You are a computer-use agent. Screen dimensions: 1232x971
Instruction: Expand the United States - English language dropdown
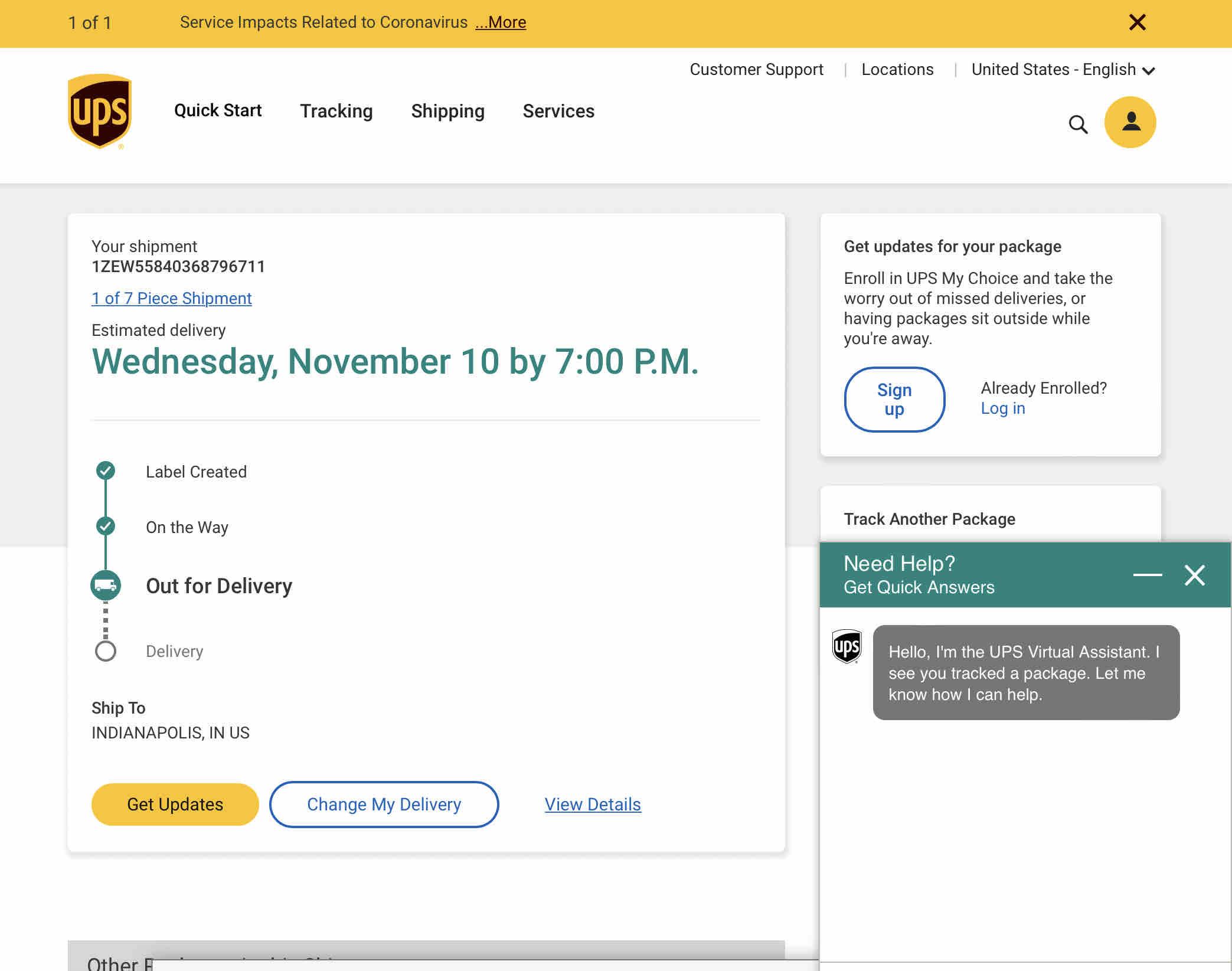(x=1063, y=70)
